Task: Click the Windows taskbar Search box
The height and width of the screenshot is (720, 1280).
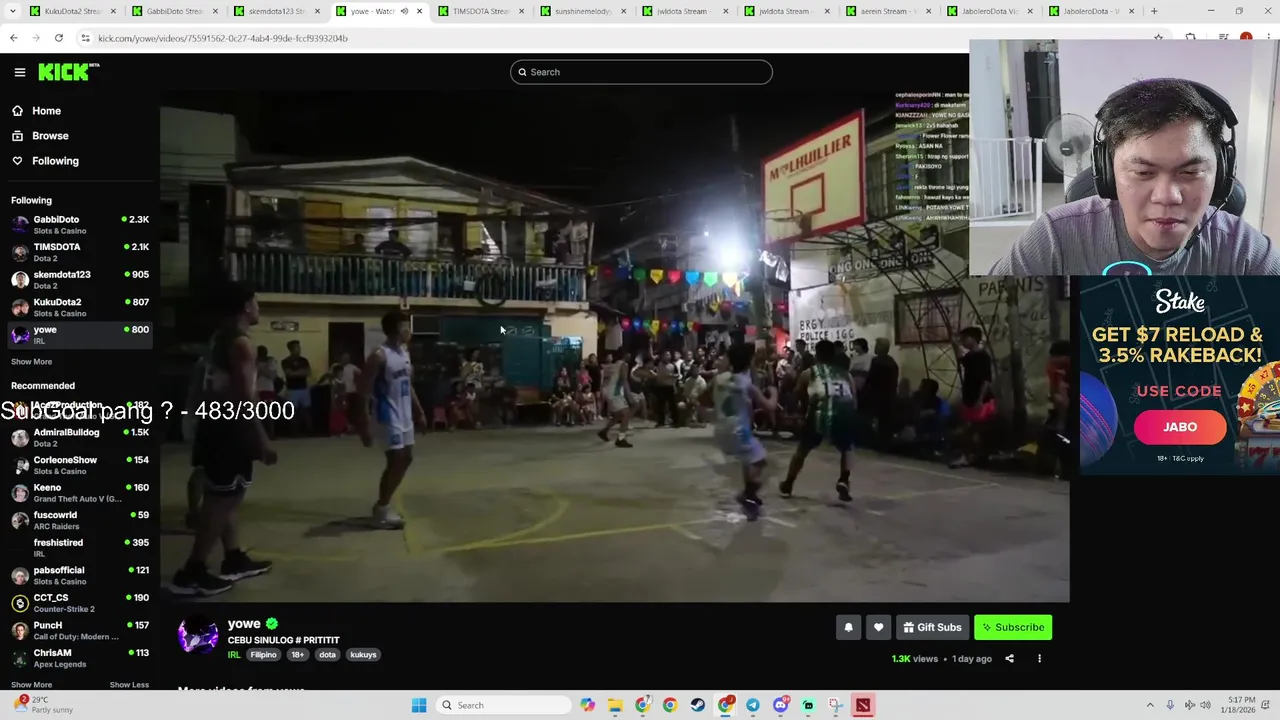Action: [504, 705]
